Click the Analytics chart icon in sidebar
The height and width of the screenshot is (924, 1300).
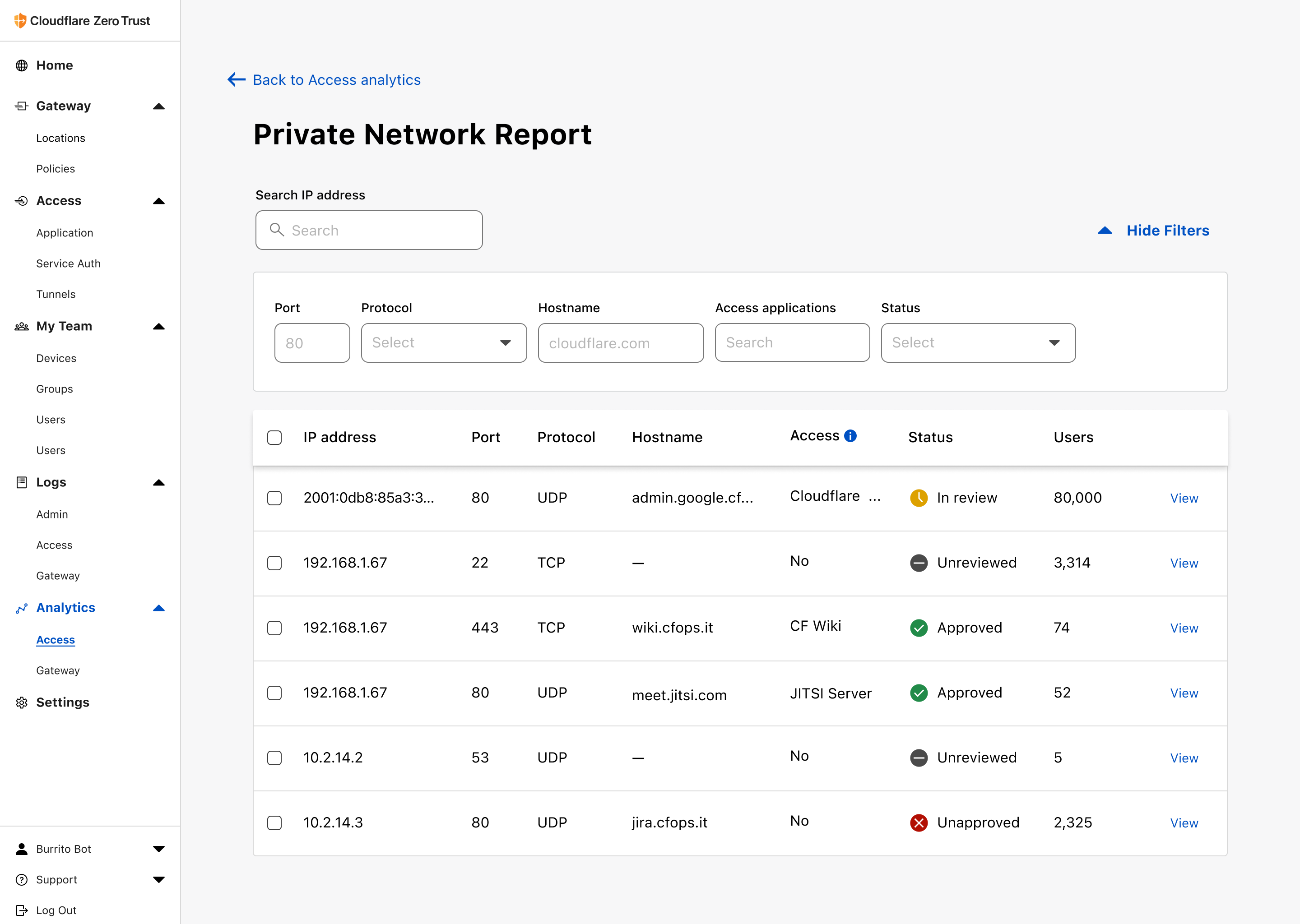coord(22,608)
